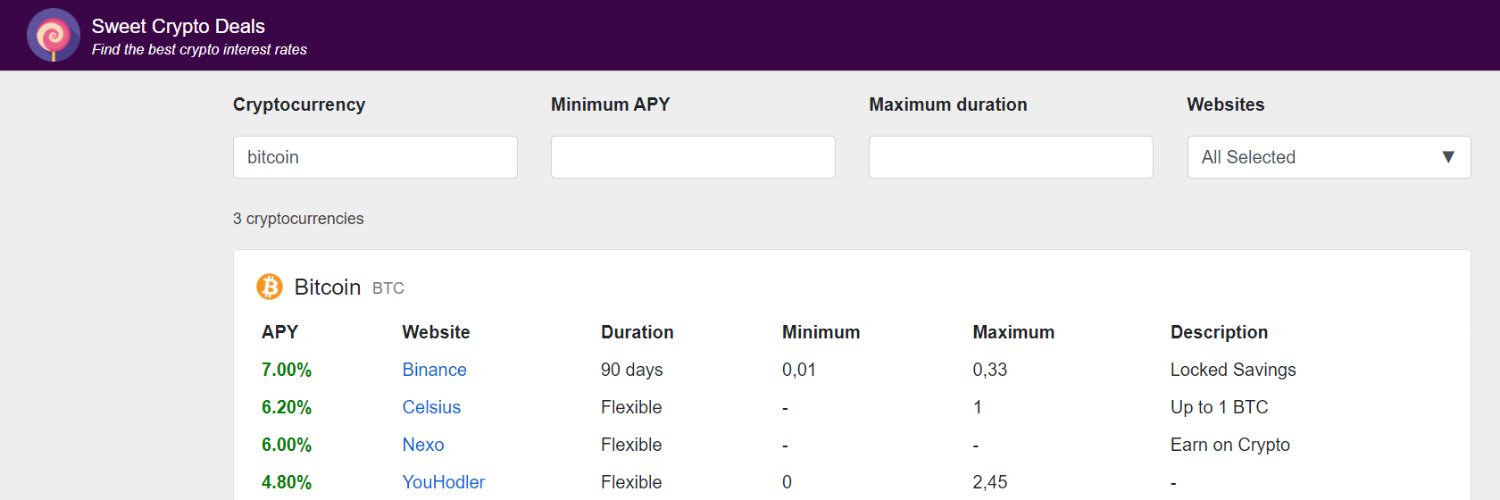The width and height of the screenshot is (1500, 500).
Task: Click the 0,01 minimum value
Action: pyautogui.click(x=799, y=370)
